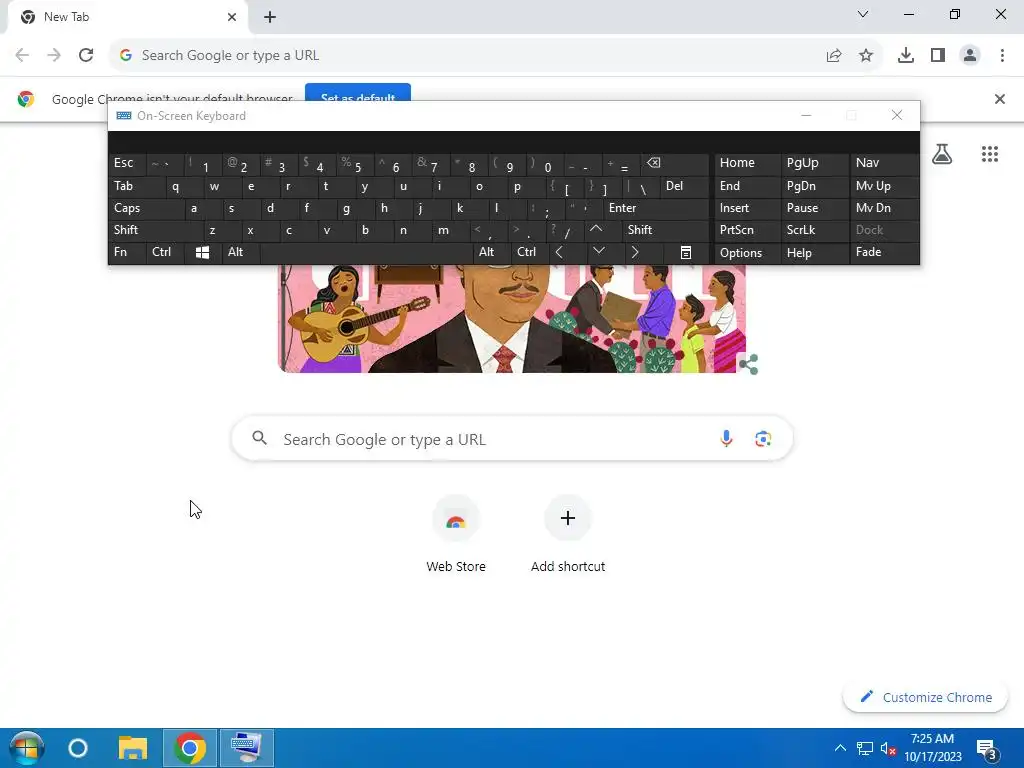This screenshot has height=768, width=1024.
Task: Close the New Tab tab
Action: pos(232,17)
